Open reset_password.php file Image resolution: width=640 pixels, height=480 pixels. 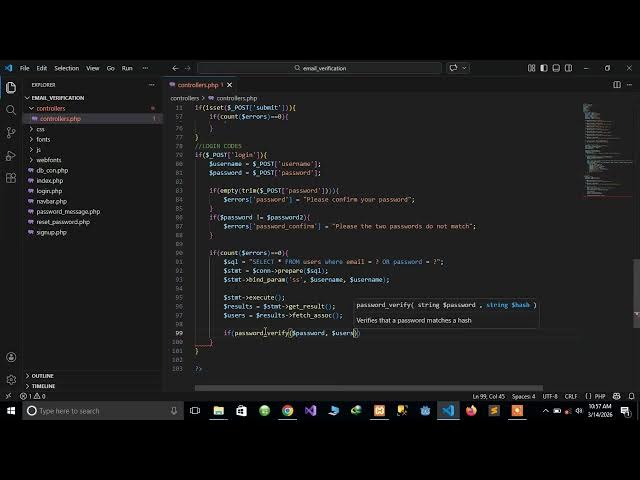(x=63, y=222)
